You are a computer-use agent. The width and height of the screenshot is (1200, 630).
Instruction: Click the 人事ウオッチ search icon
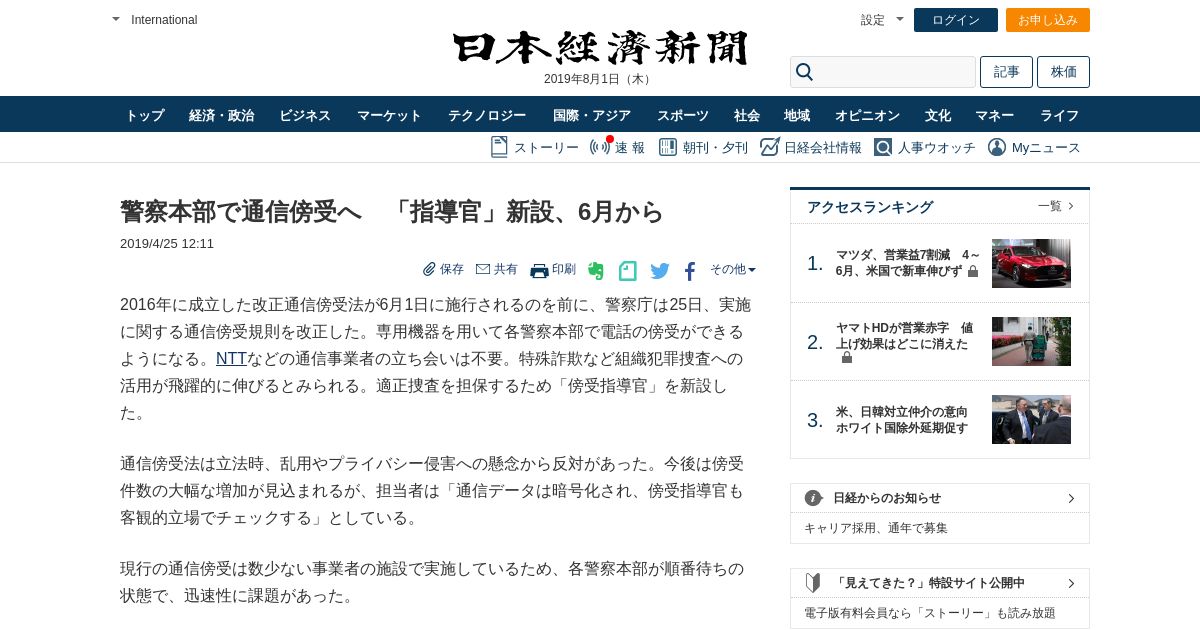tap(883, 147)
